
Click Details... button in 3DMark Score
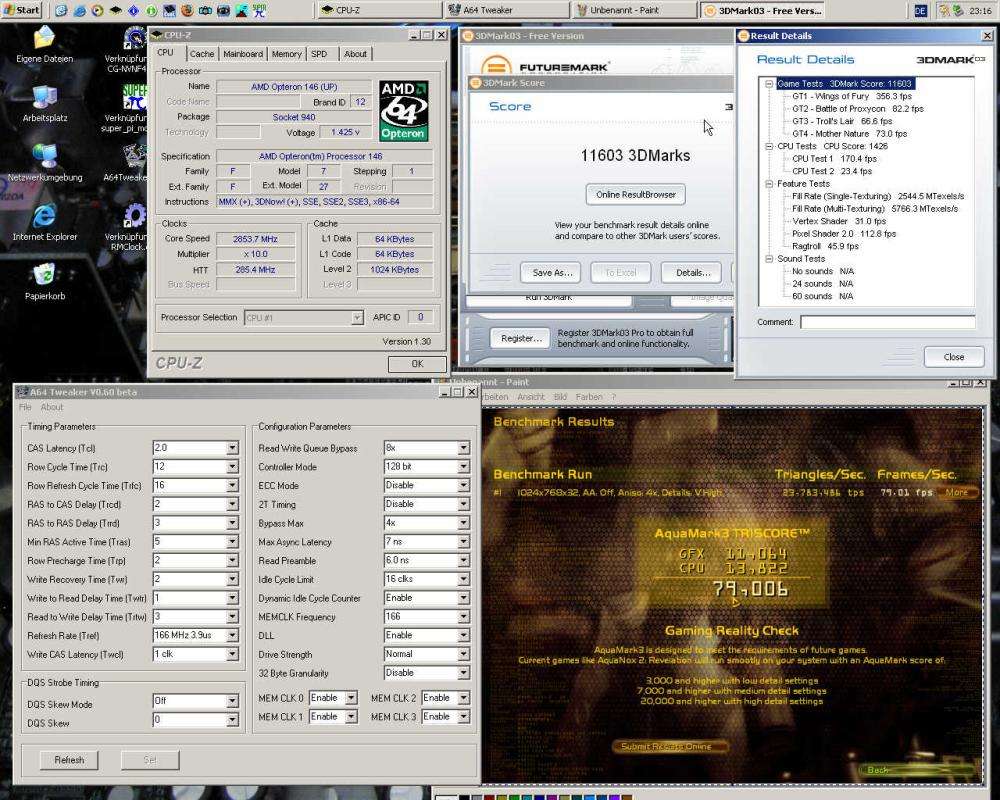click(691, 272)
